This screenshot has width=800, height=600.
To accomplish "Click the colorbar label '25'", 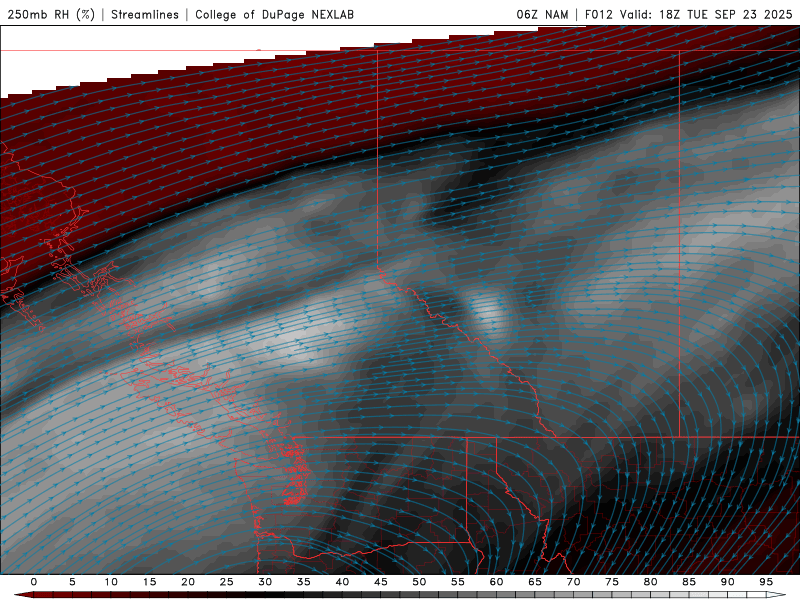I will (227, 582).
